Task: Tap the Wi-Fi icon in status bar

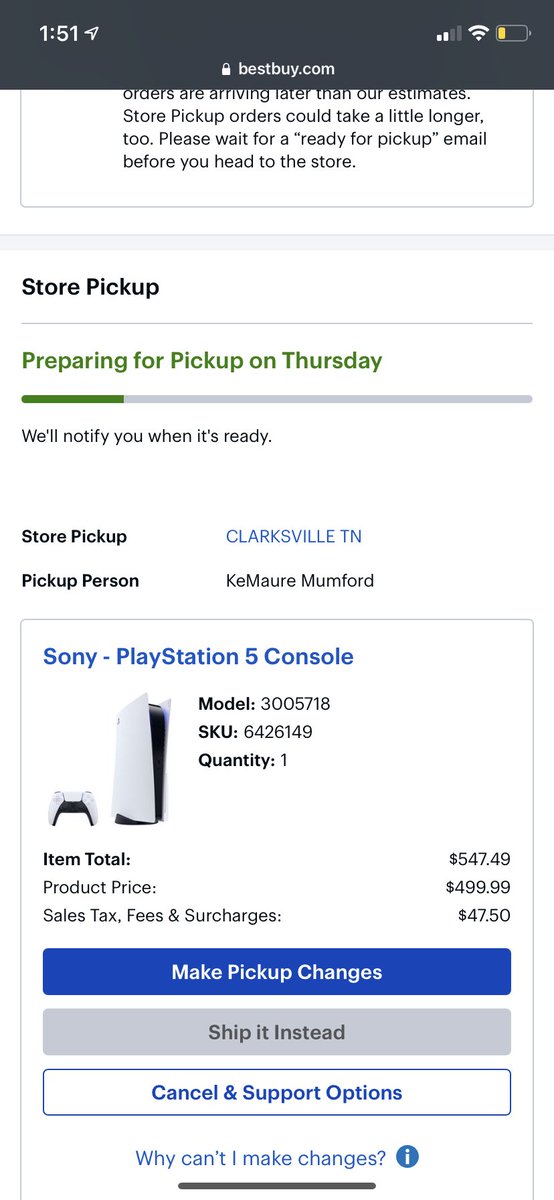Action: point(477,34)
